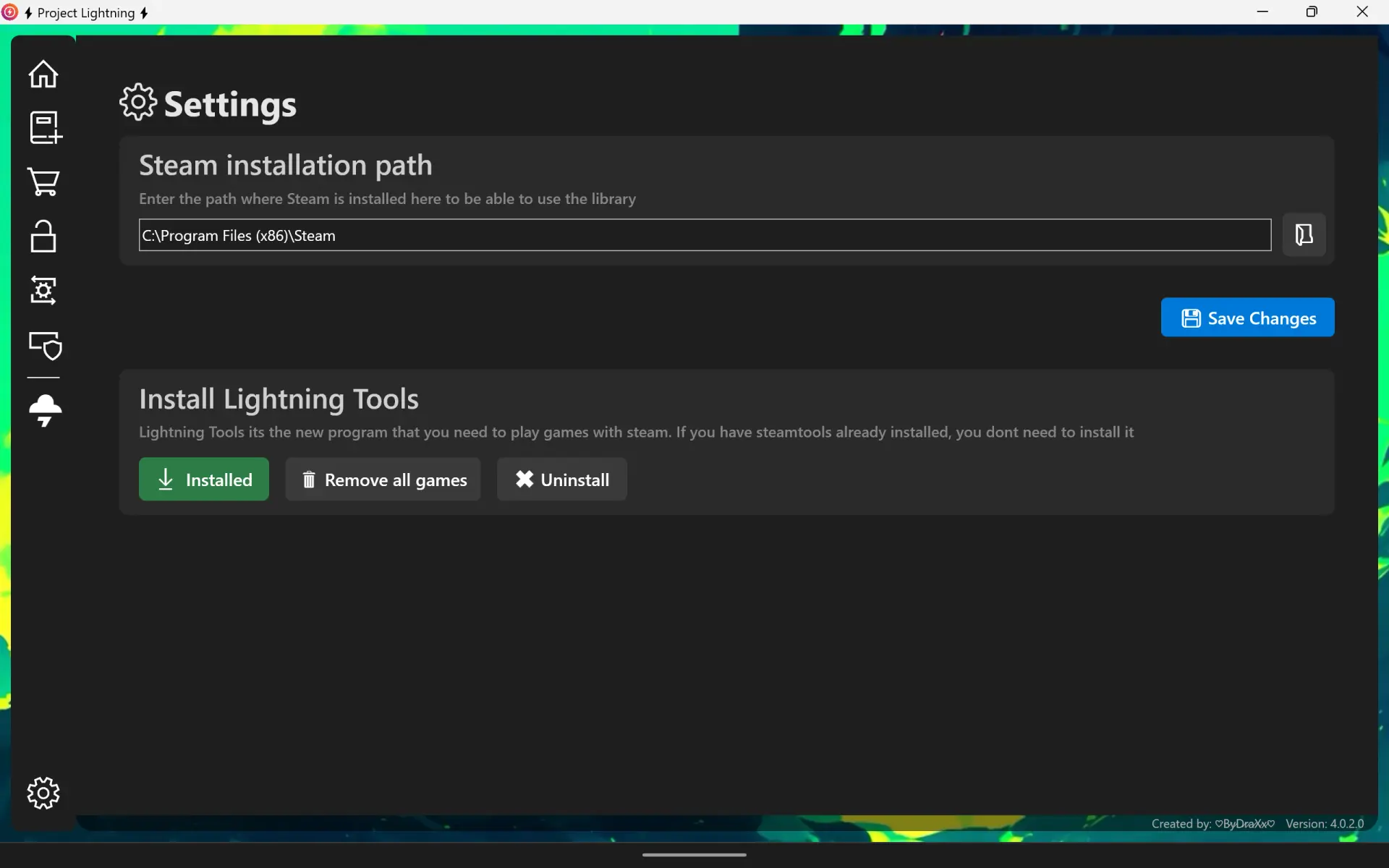1389x868 pixels.
Task: Open the gear-with-arrows sidebar icon
Action: (43, 290)
